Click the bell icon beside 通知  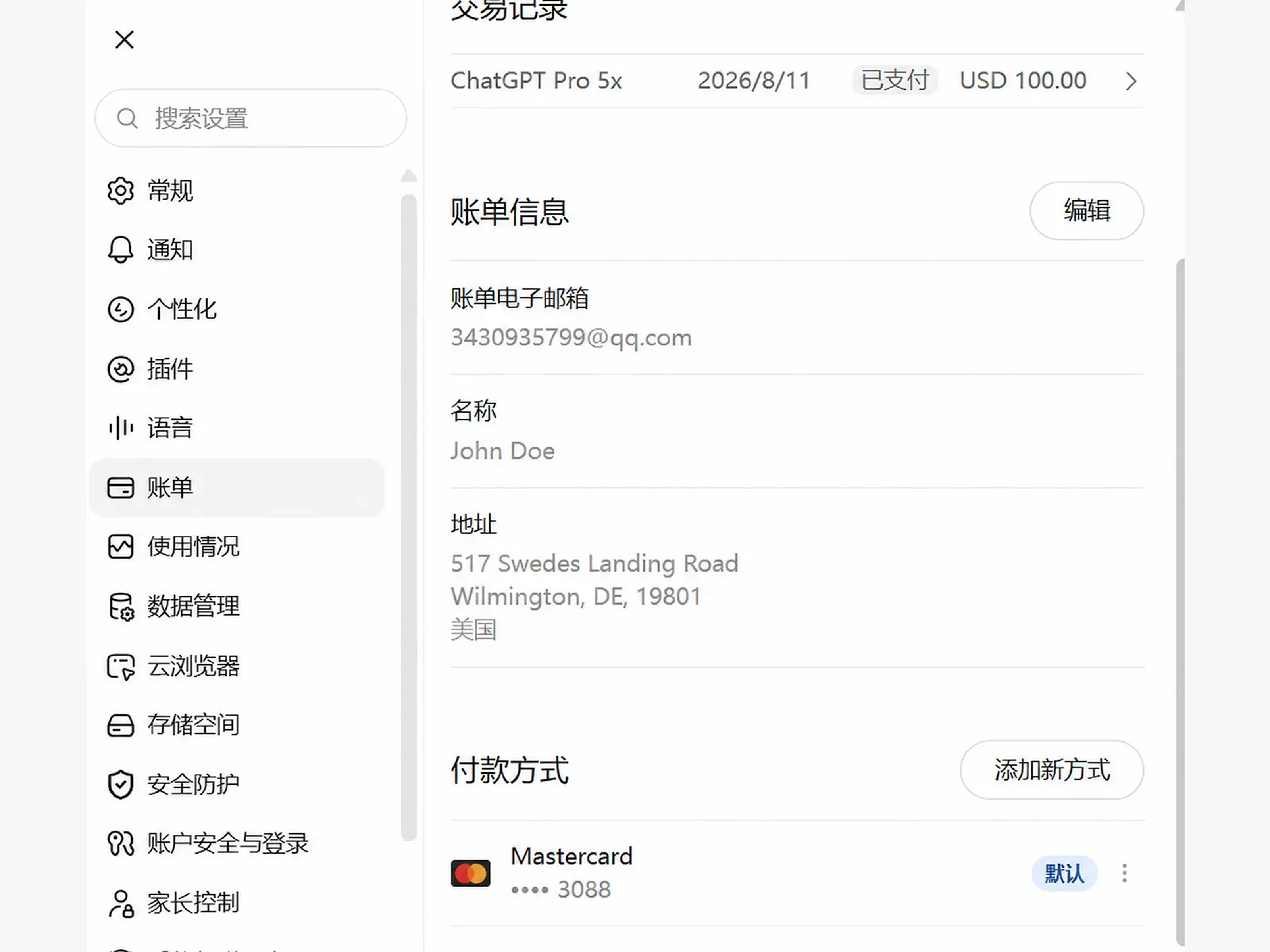[121, 250]
